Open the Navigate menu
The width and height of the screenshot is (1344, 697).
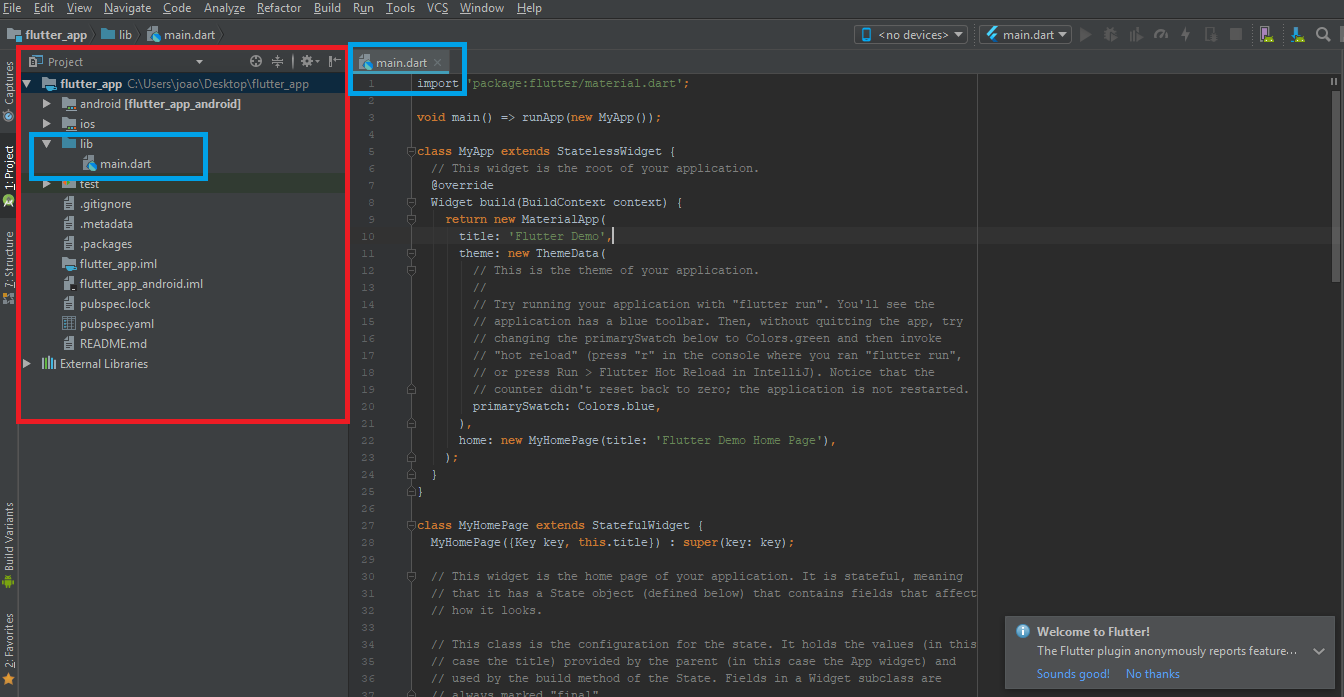click(127, 8)
